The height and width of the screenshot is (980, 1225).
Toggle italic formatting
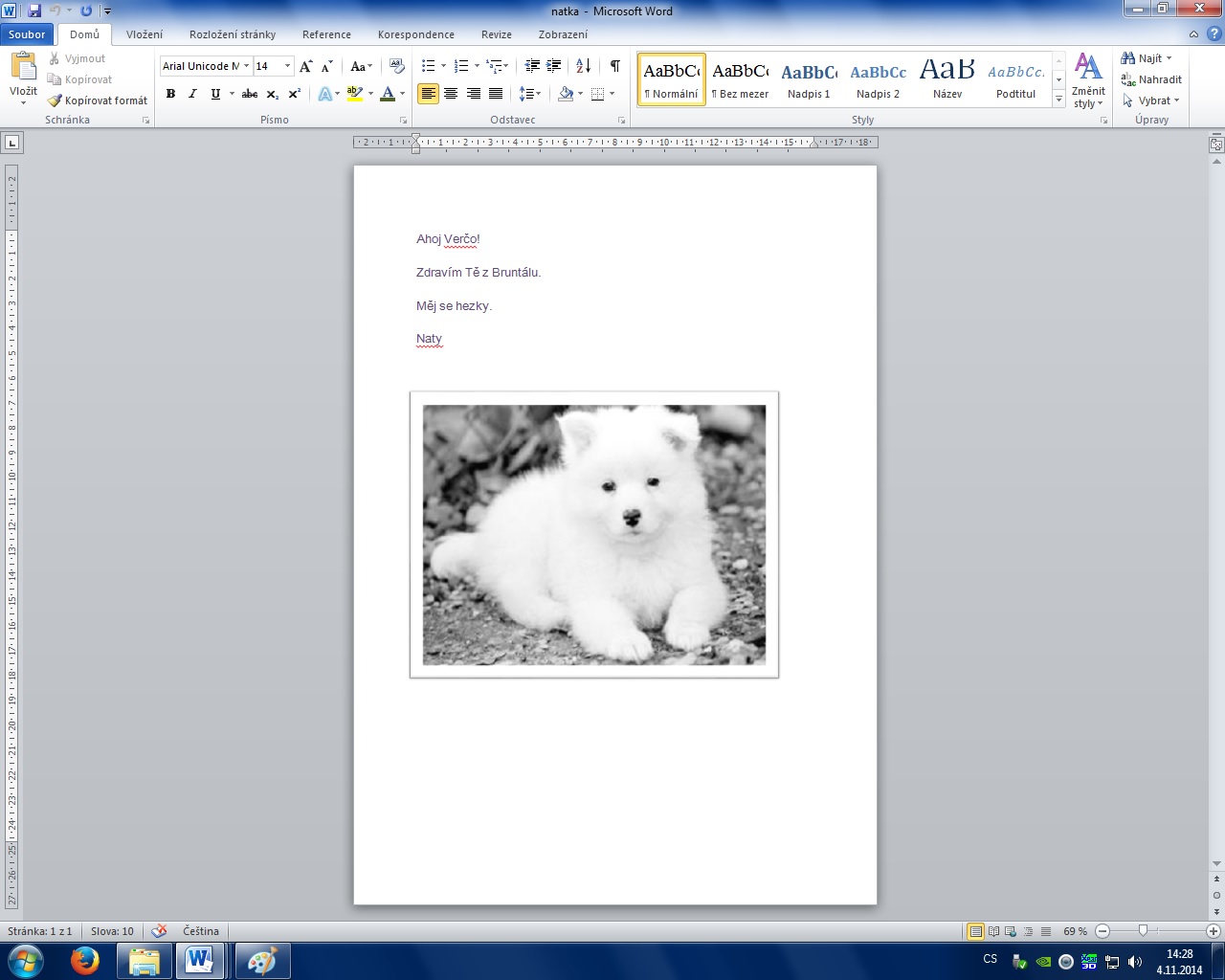tap(192, 94)
